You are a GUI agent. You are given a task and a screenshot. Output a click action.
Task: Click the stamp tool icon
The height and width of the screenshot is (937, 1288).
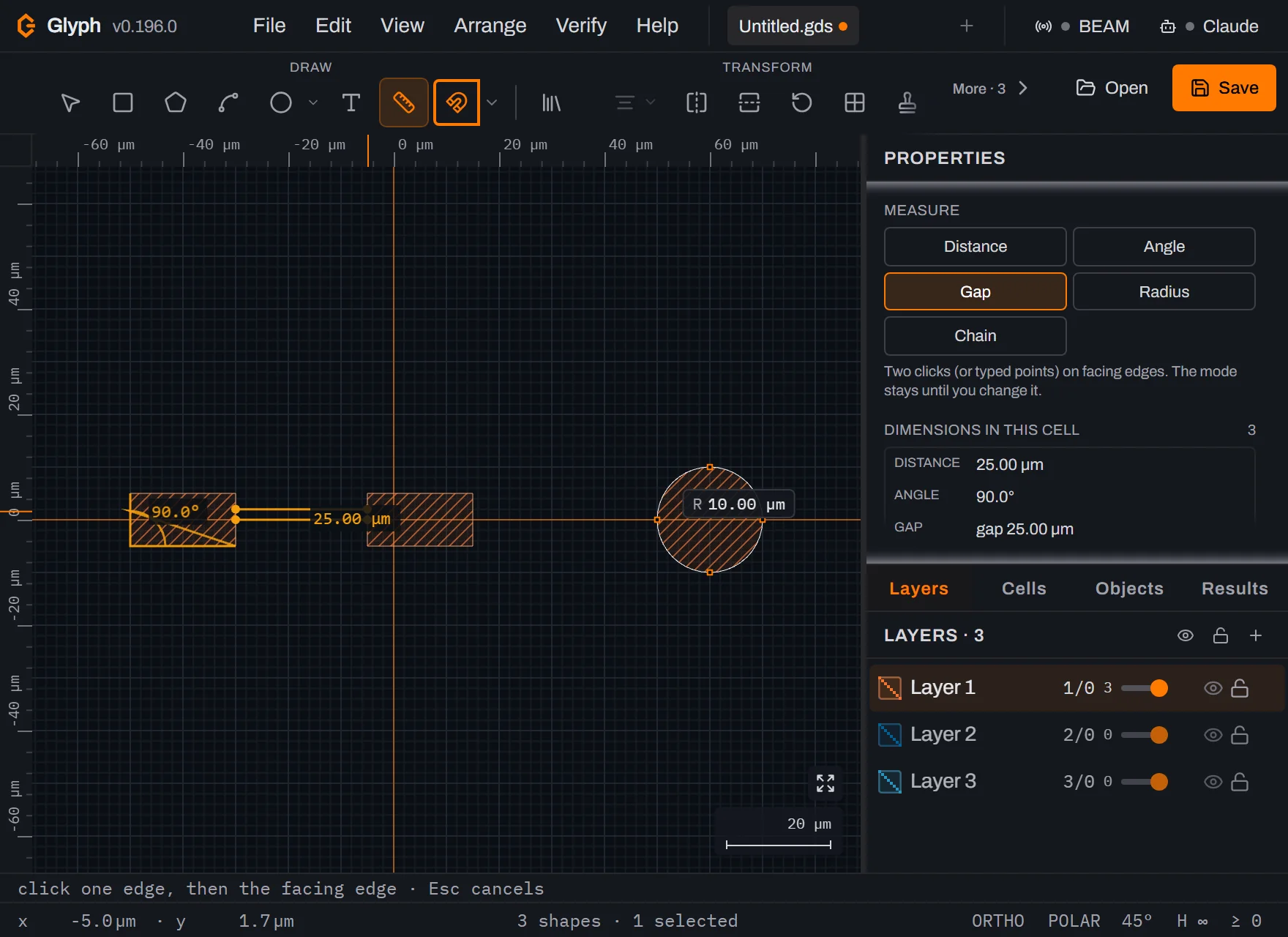click(x=907, y=102)
